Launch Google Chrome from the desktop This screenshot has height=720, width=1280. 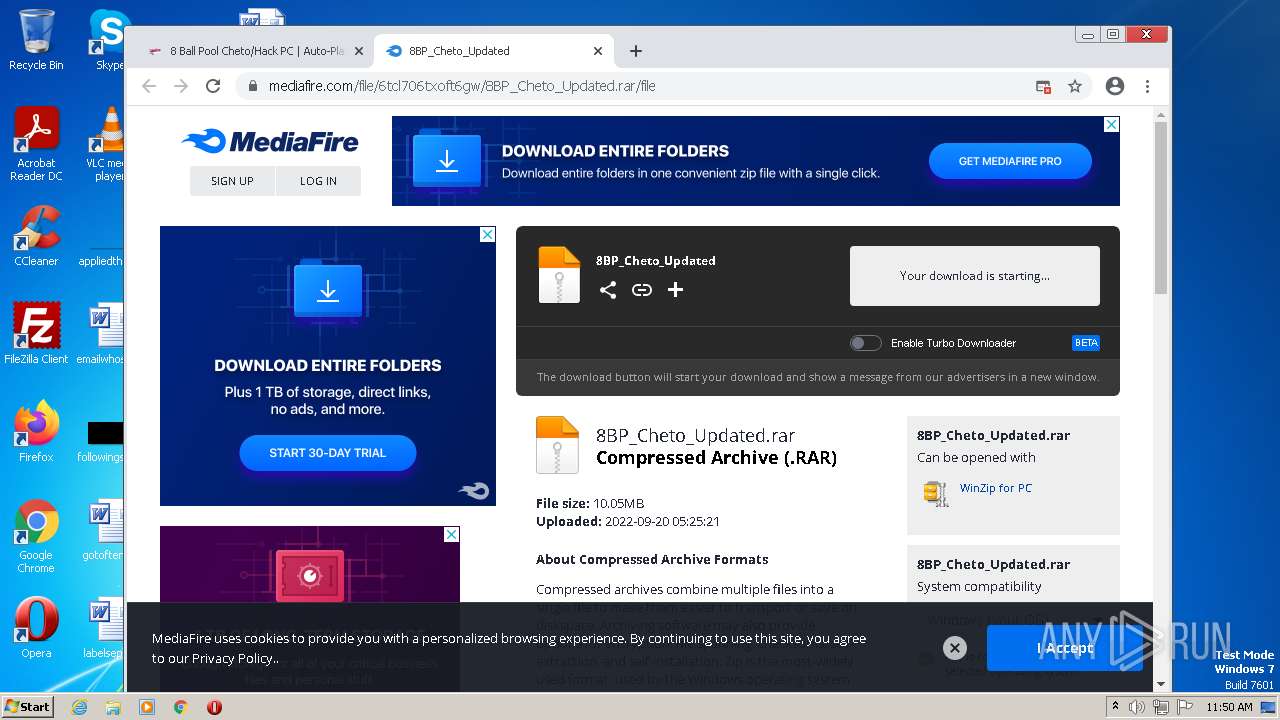[36, 537]
